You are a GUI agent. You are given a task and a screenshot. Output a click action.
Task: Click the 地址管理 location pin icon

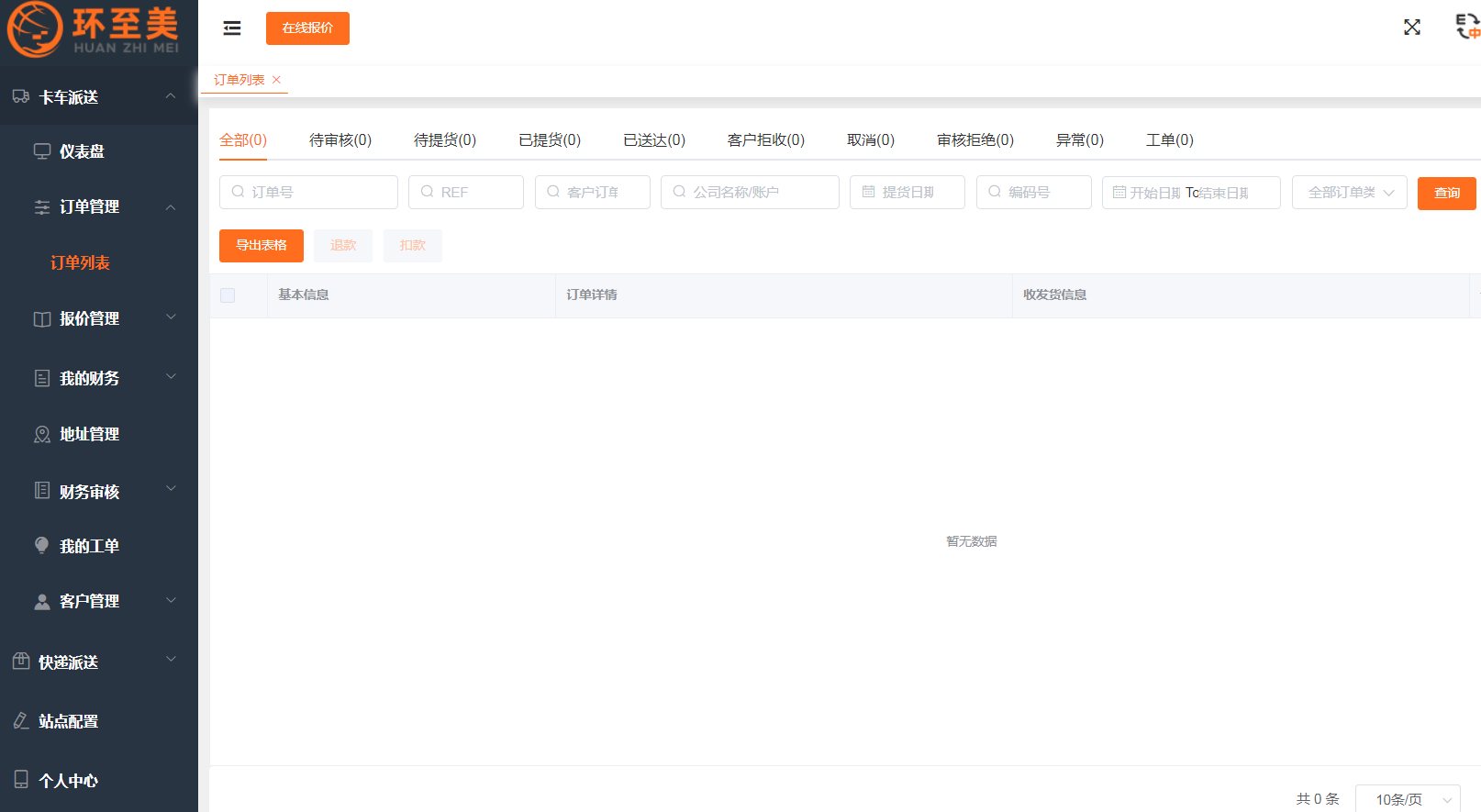tap(42, 434)
